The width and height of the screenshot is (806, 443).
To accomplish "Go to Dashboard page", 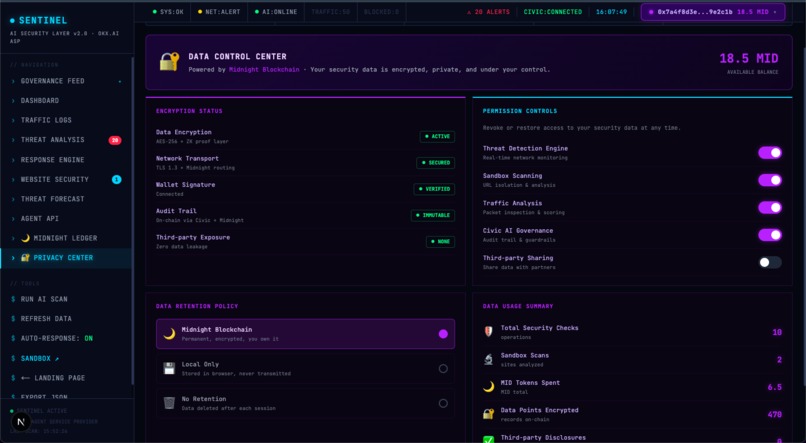I will (x=66, y=101).
